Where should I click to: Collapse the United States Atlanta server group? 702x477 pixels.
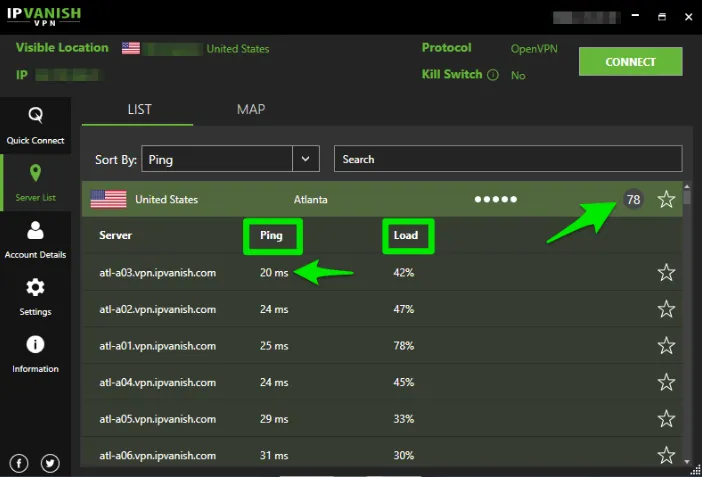click(300, 200)
